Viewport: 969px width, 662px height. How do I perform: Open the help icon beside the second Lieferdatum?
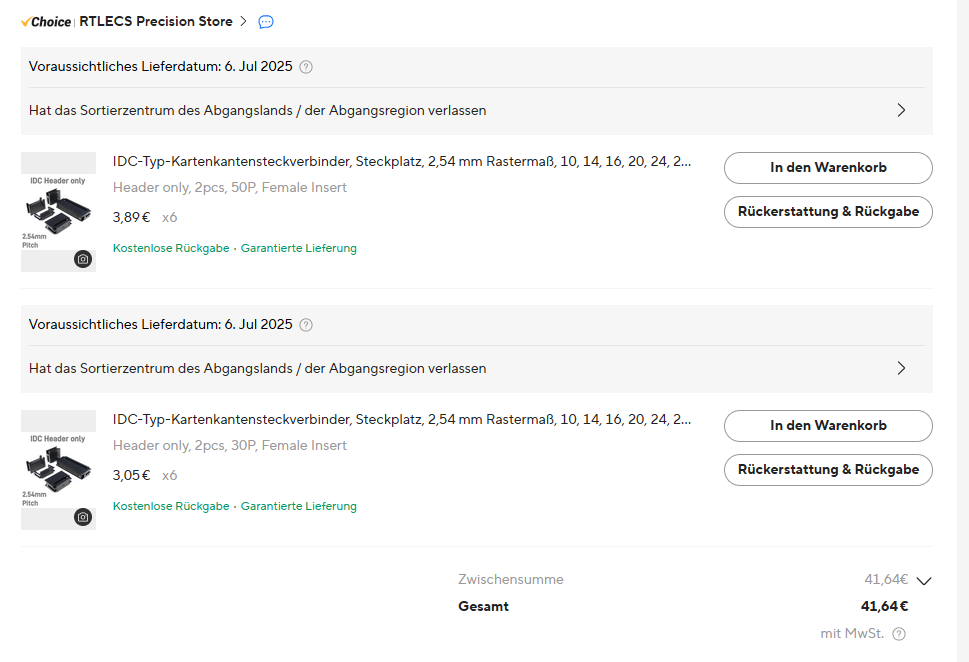point(306,325)
